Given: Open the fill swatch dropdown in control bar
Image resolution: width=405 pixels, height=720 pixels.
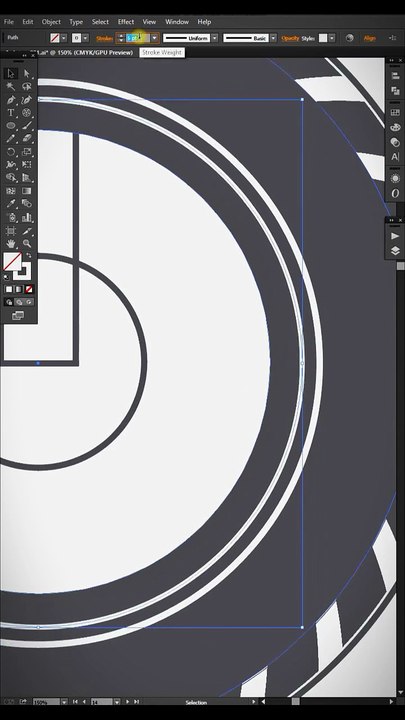Looking at the screenshot, I should (x=64, y=38).
